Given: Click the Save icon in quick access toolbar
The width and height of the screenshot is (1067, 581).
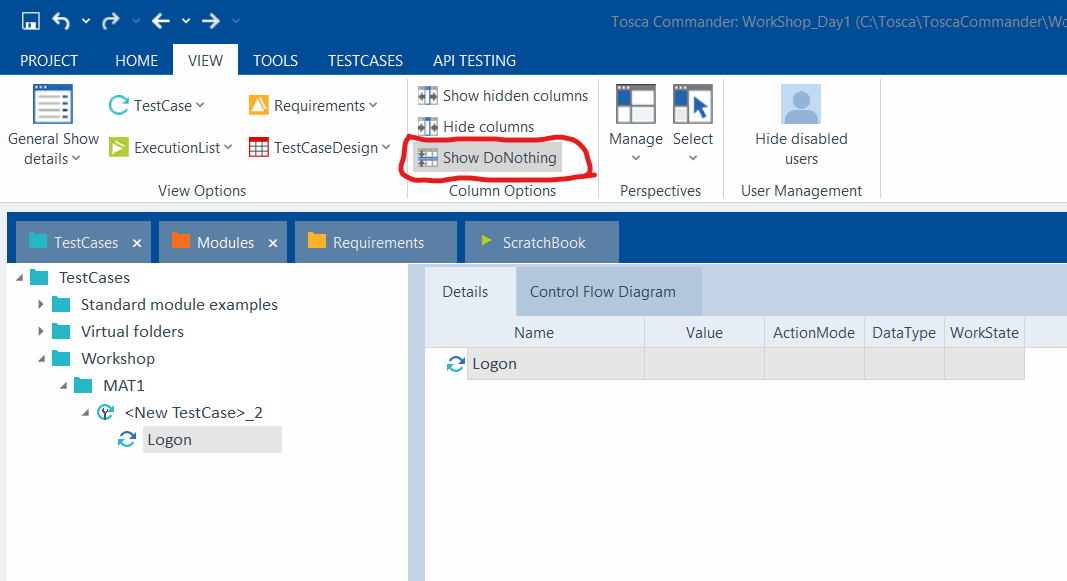Looking at the screenshot, I should coord(31,21).
